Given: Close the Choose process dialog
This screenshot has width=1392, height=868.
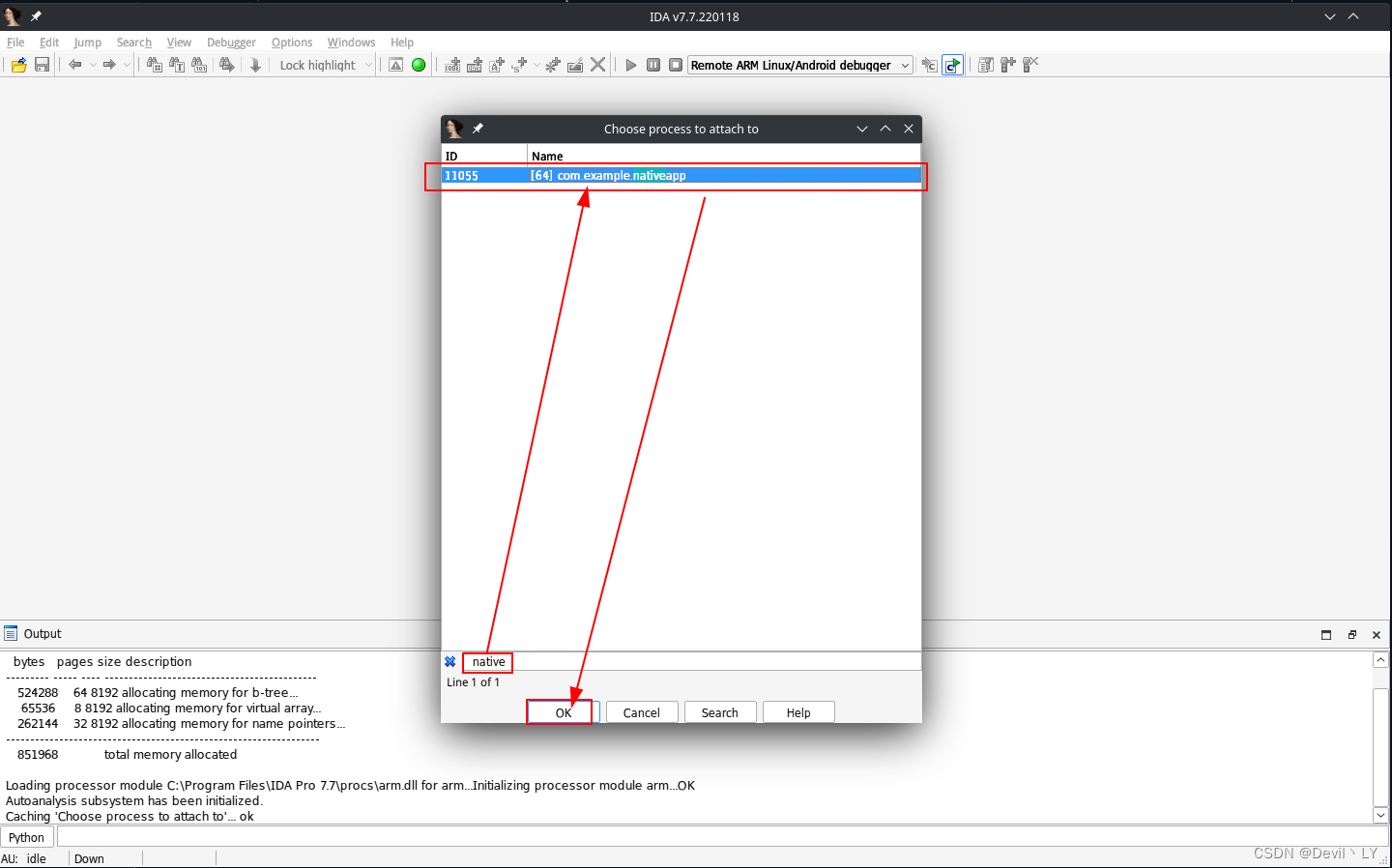Looking at the screenshot, I should [909, 129].
